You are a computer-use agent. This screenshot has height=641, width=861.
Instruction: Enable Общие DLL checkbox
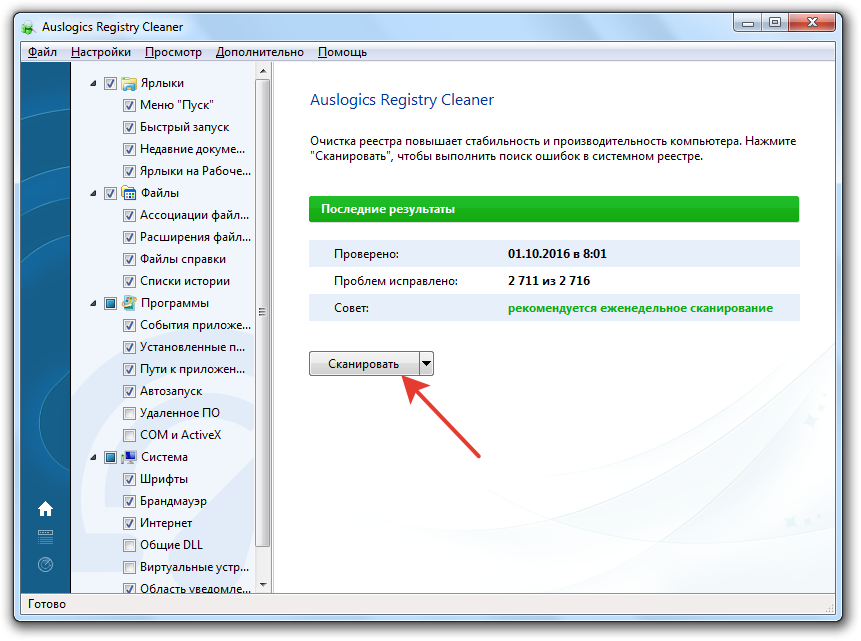(129, 545)
